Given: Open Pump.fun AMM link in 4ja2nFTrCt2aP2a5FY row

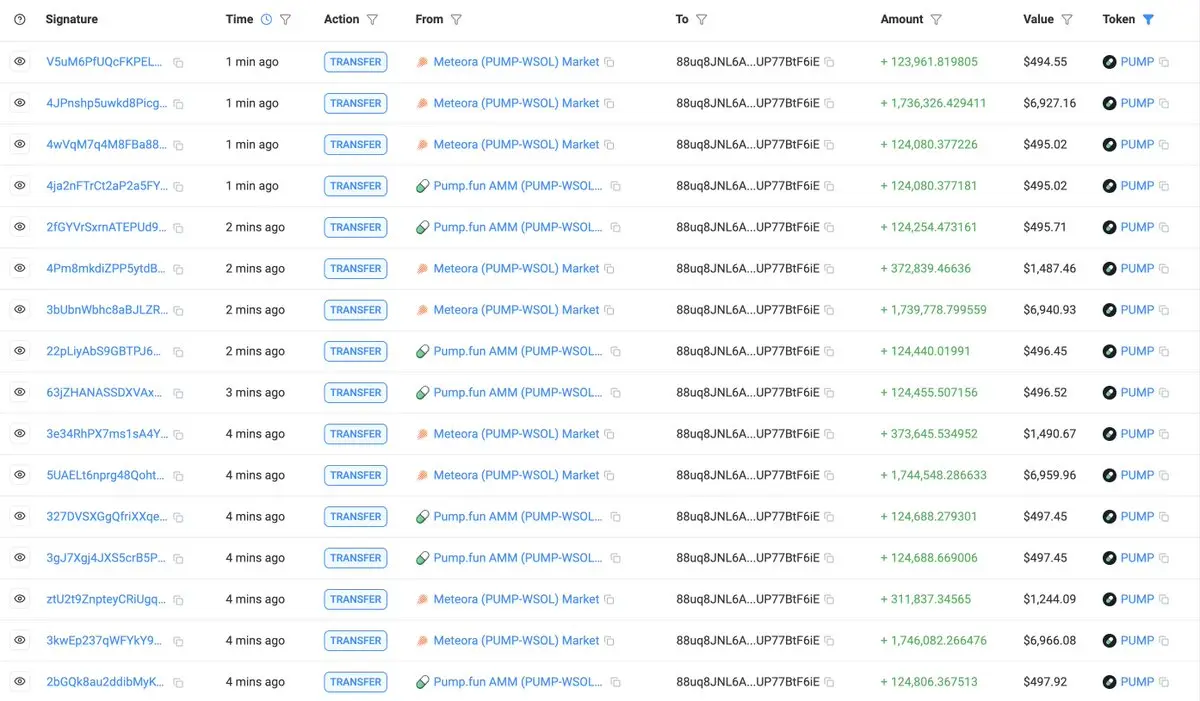Looking at the screenshot, I should tap(518, 186).
